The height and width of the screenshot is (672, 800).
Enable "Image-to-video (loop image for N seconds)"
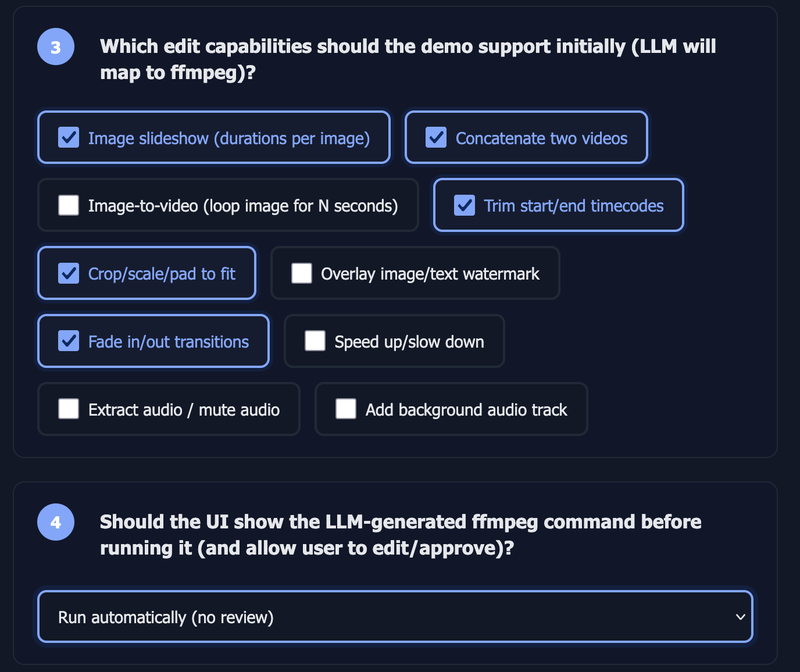(68, 205)
